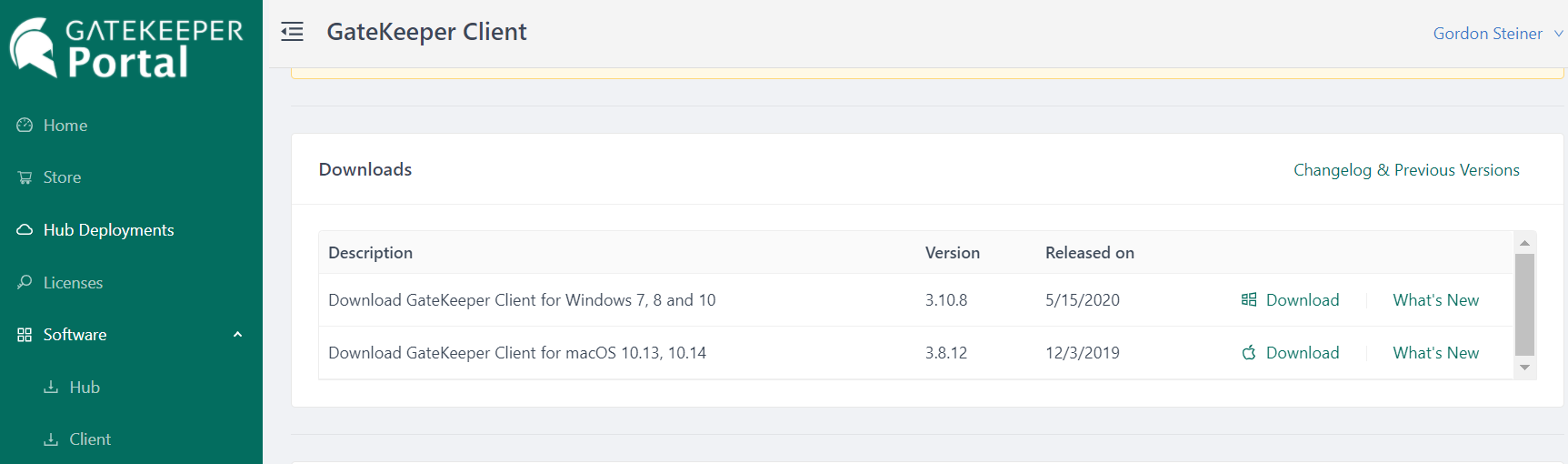The image size is (1568, 464).
Task: Click the Licenses key icon
Action: (x=25, y=282)
